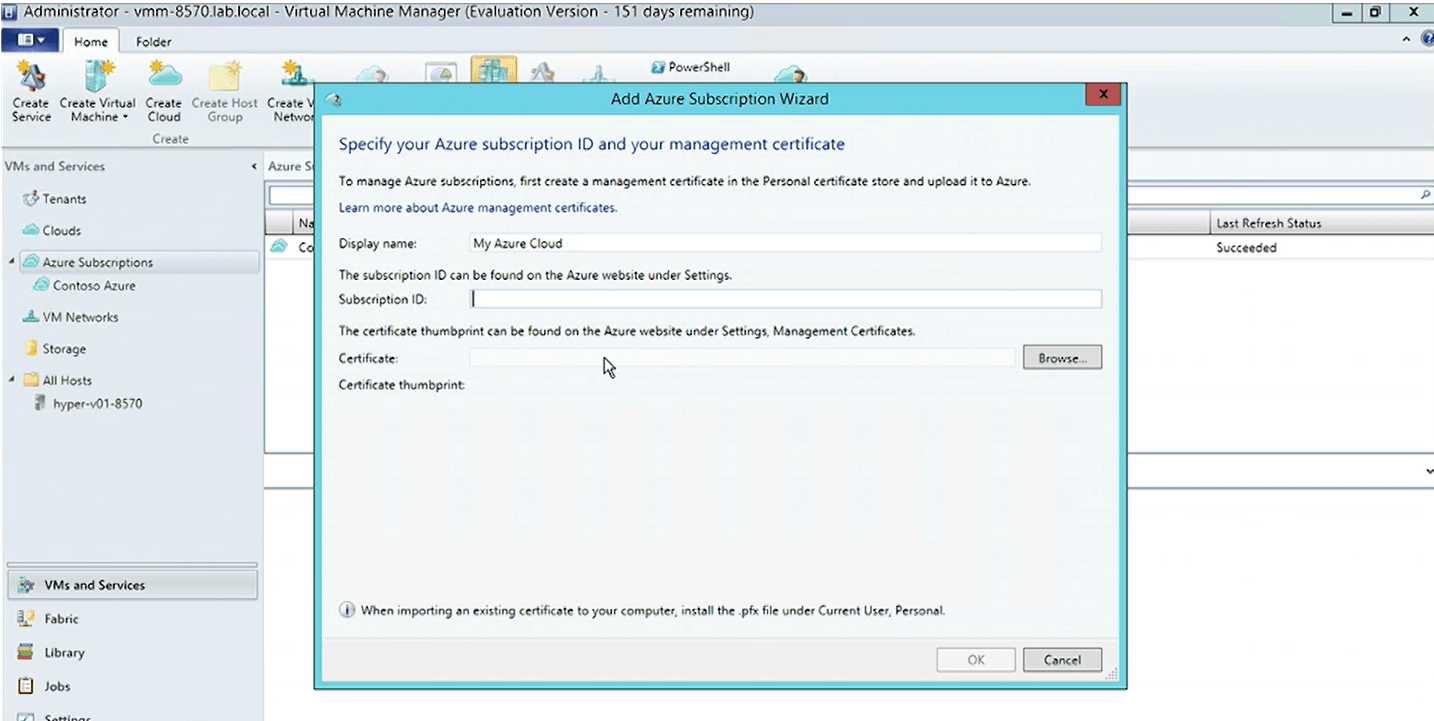Collapse the VMs and Services pane
This screenshot has height=721, width=1434.
[255, 167]
